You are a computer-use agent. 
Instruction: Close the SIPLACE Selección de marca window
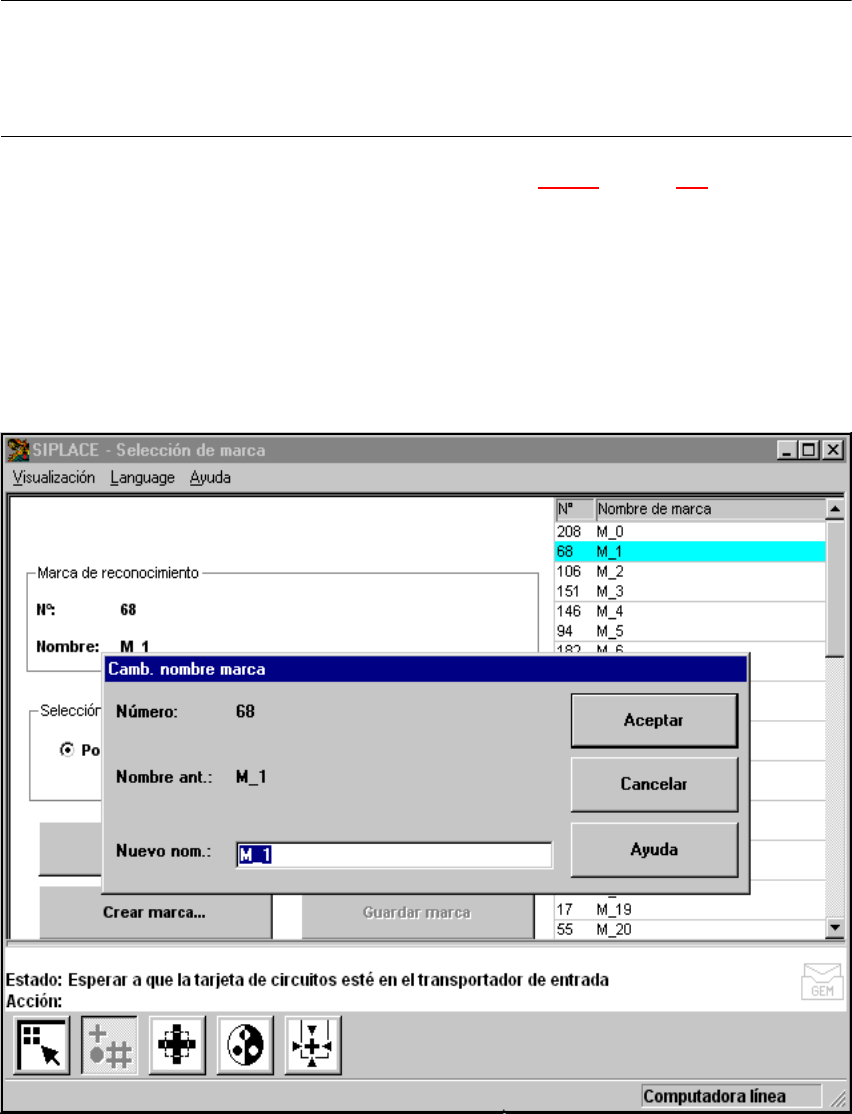tap(833, 450)
